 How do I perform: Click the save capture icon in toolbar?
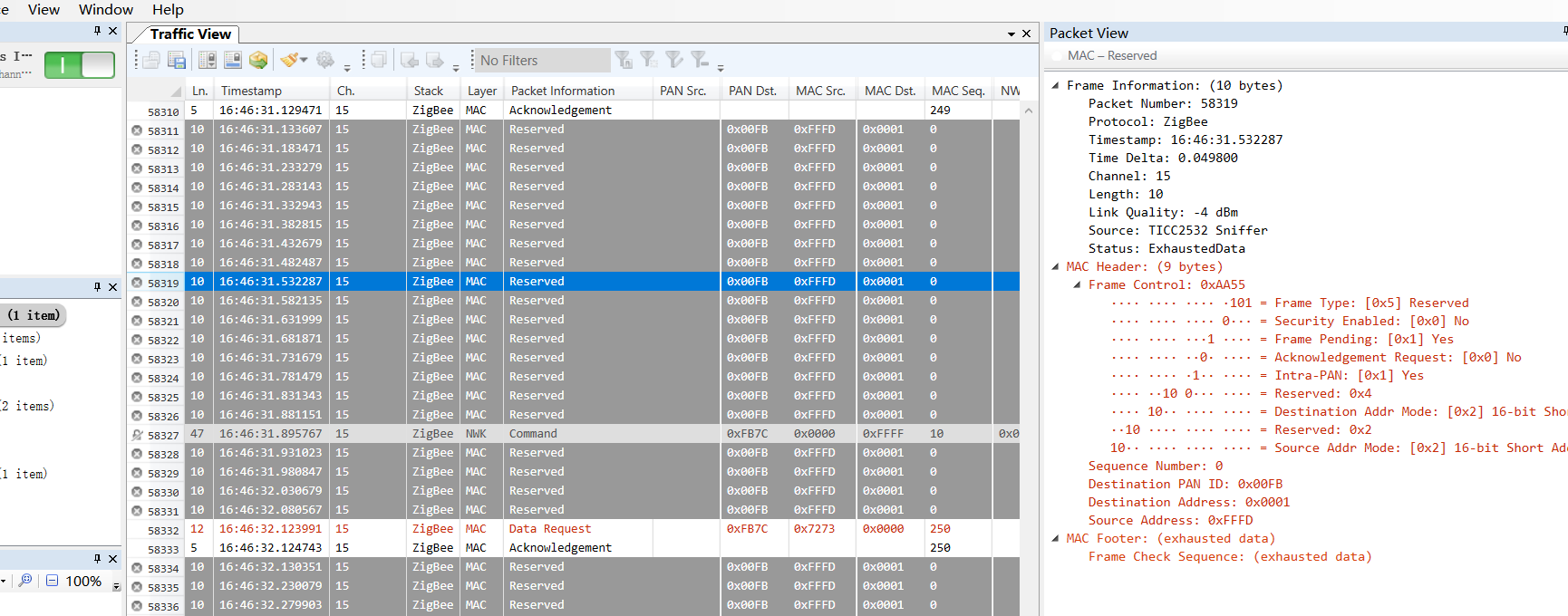point(177,61)
